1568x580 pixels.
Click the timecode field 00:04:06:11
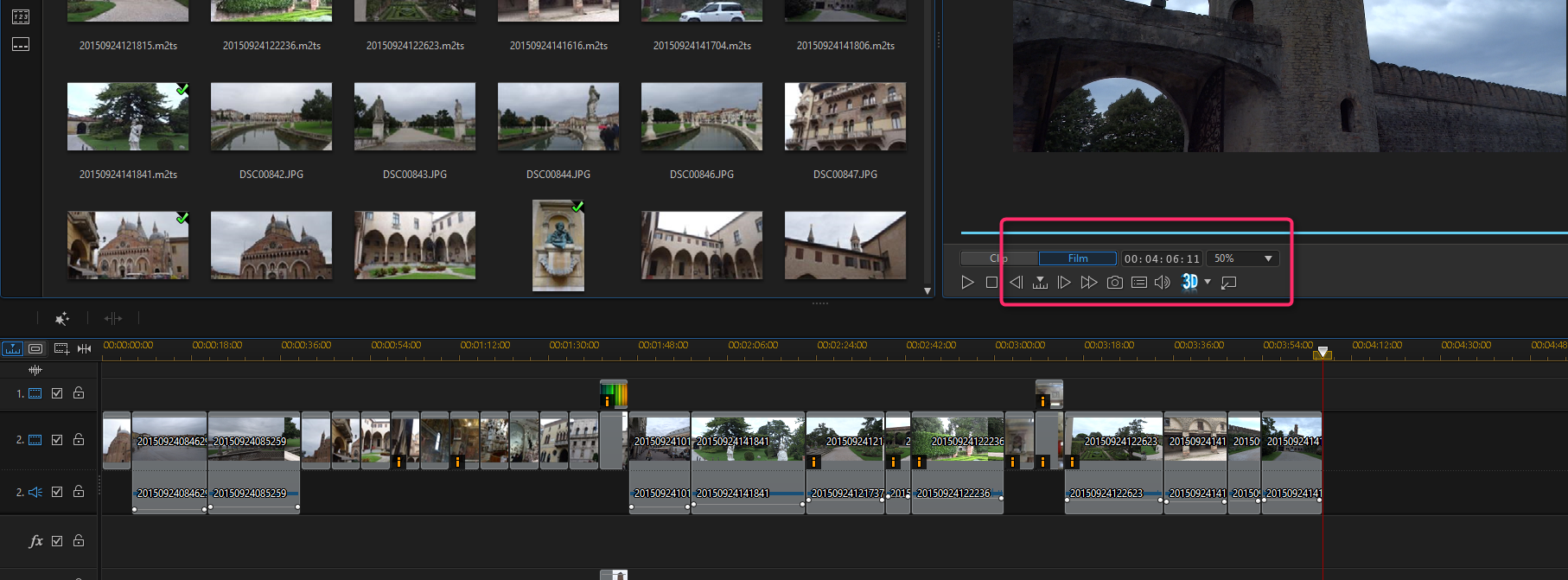click(1162, 258)
